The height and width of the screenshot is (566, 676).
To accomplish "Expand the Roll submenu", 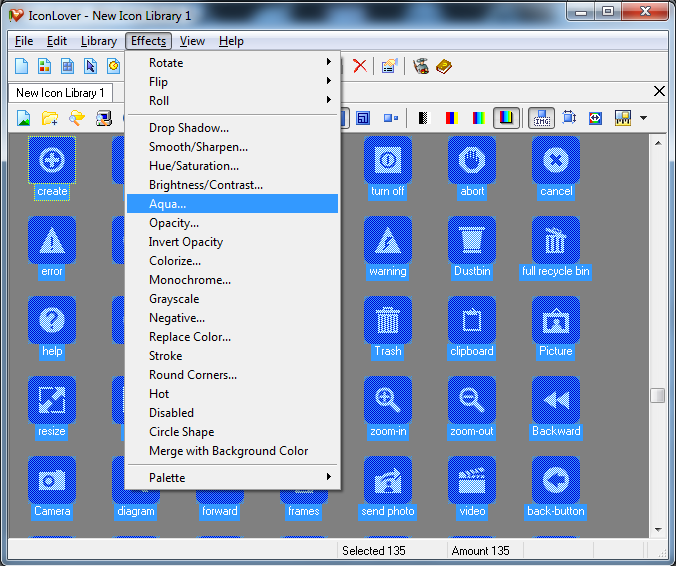I will (232, 100).
